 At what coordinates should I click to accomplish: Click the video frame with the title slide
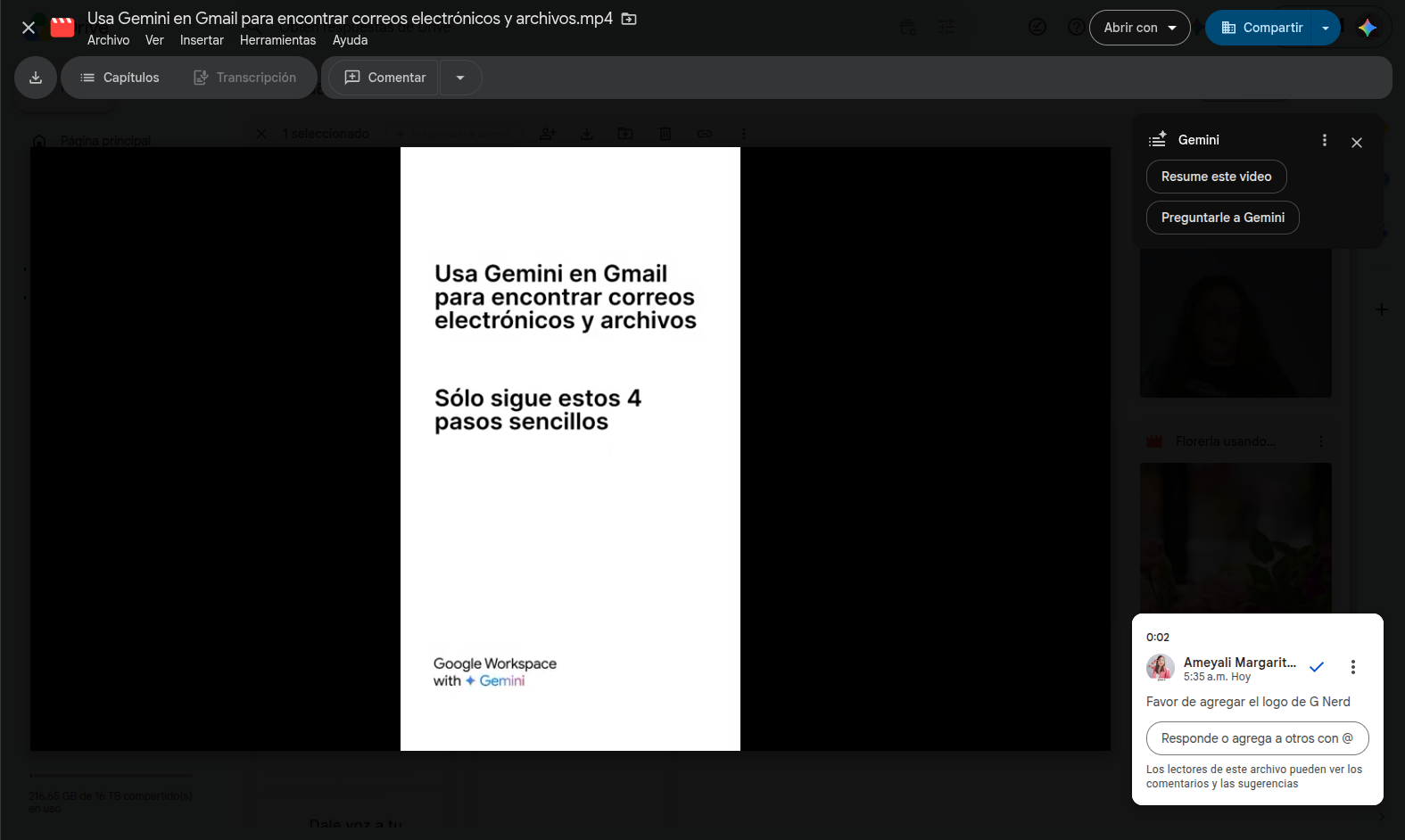[570, 449]
